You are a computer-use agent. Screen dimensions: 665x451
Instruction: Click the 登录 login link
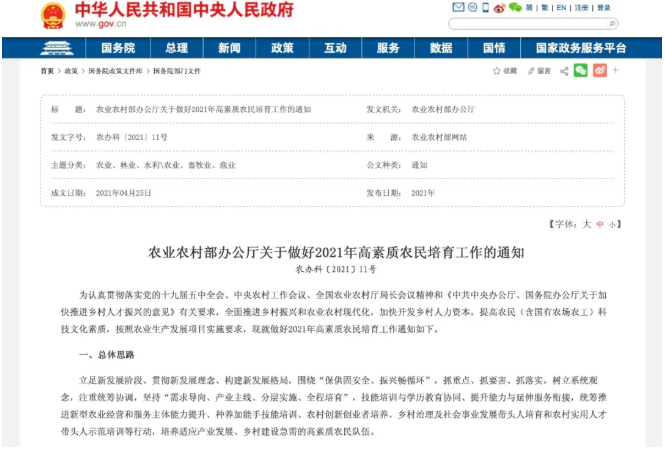pyautogui.click(x=604, y=8)
